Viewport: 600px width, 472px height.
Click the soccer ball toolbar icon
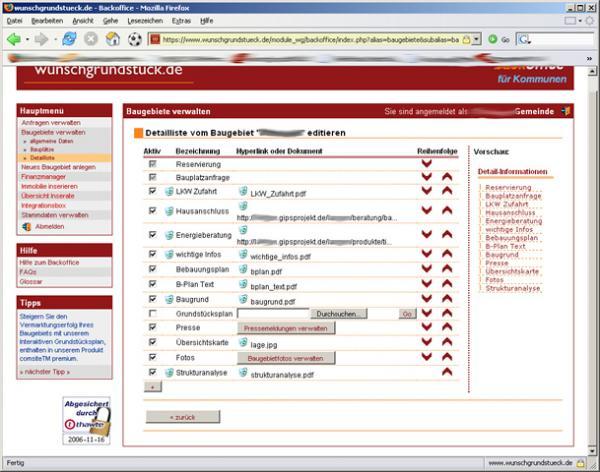[134, 39]
